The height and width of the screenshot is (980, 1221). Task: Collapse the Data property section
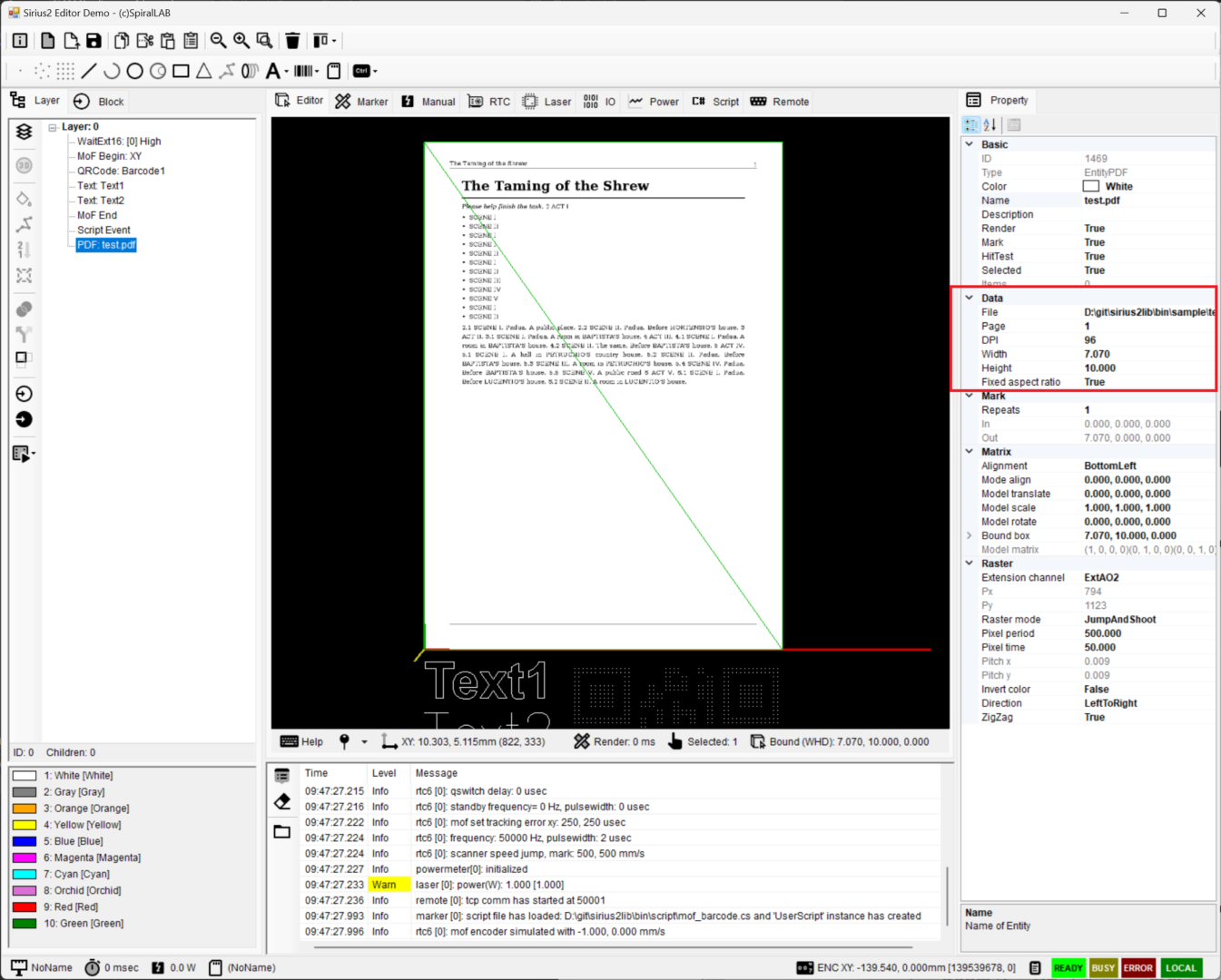pyautogui.click(x=970, y=298)
